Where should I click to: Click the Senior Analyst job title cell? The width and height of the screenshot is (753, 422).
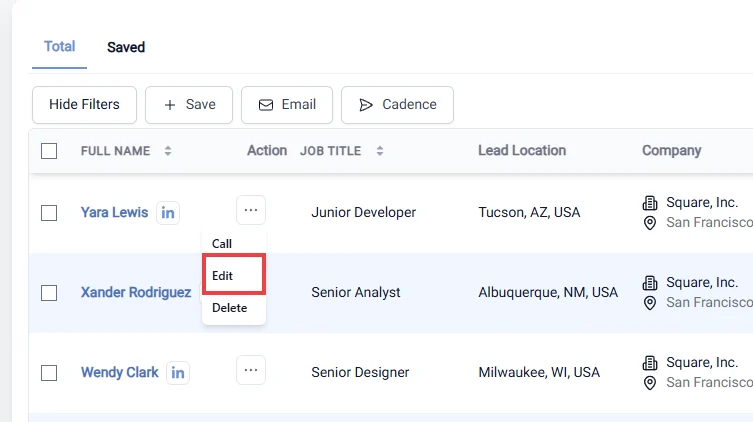356,292
